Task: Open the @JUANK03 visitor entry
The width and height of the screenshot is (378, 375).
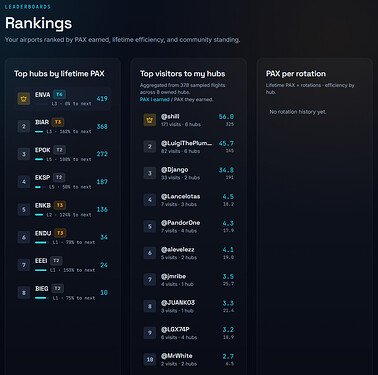Action: [x=189, y=306]
